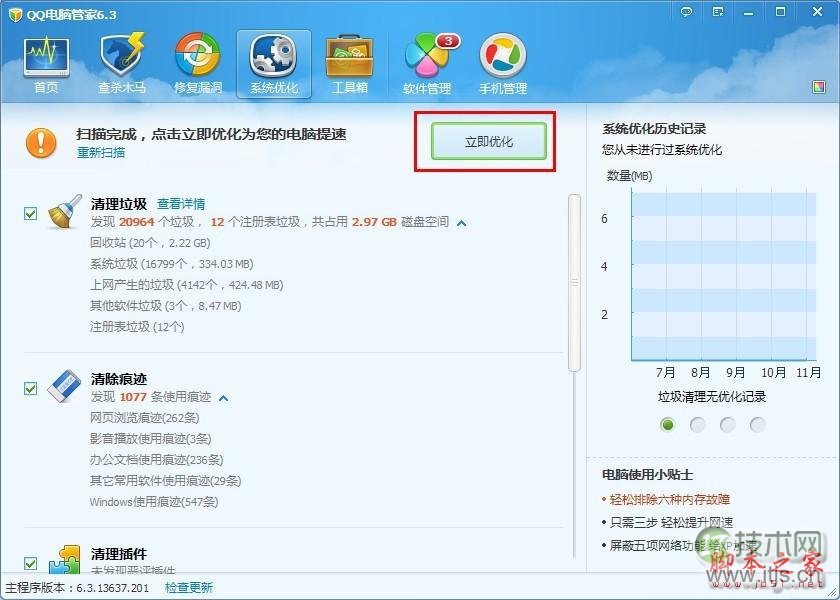Click the orange exclamation warning icon
This screenshot has width=840, height=600.
click(41, 143)
